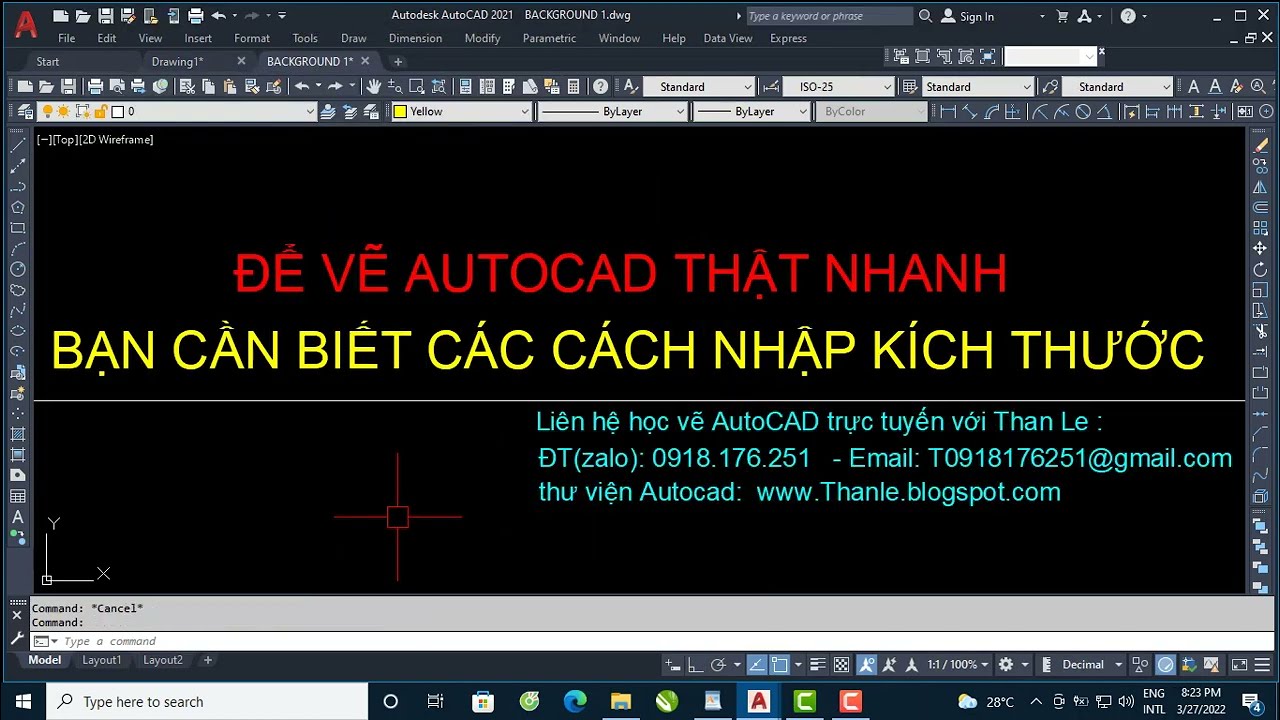Click the Undo arrow
1280x720 pixels.
click(x=302, y=87)
